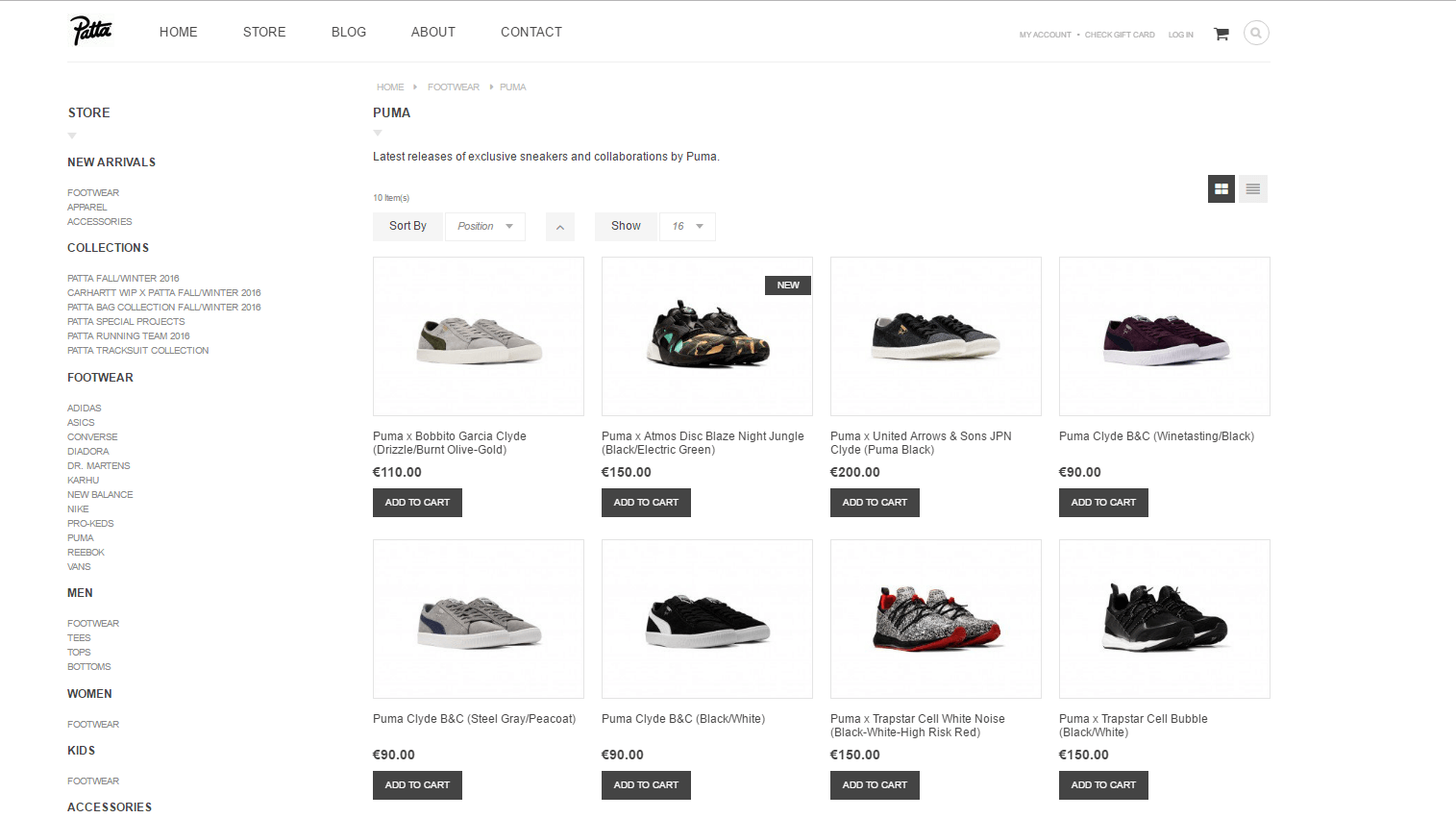Select Vans footwear brand
This screenshot has height=818, width=1456.
pos(79,567)
